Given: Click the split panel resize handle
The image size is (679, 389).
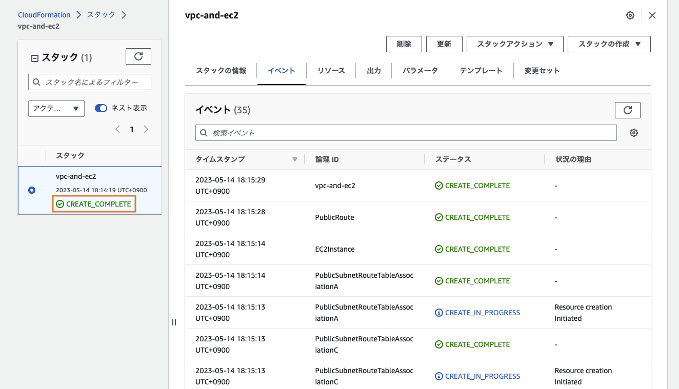Looking at the screenshot, I should point(174,322).
